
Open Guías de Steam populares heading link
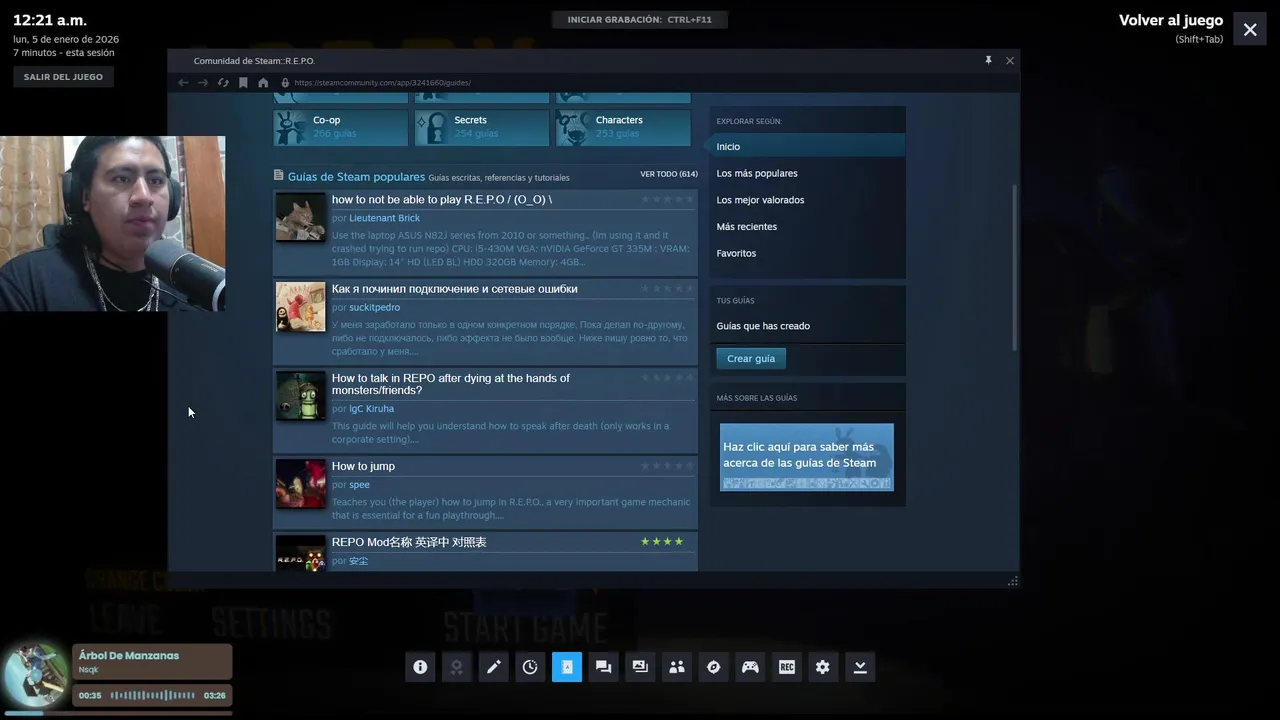(x=356, y=177)
